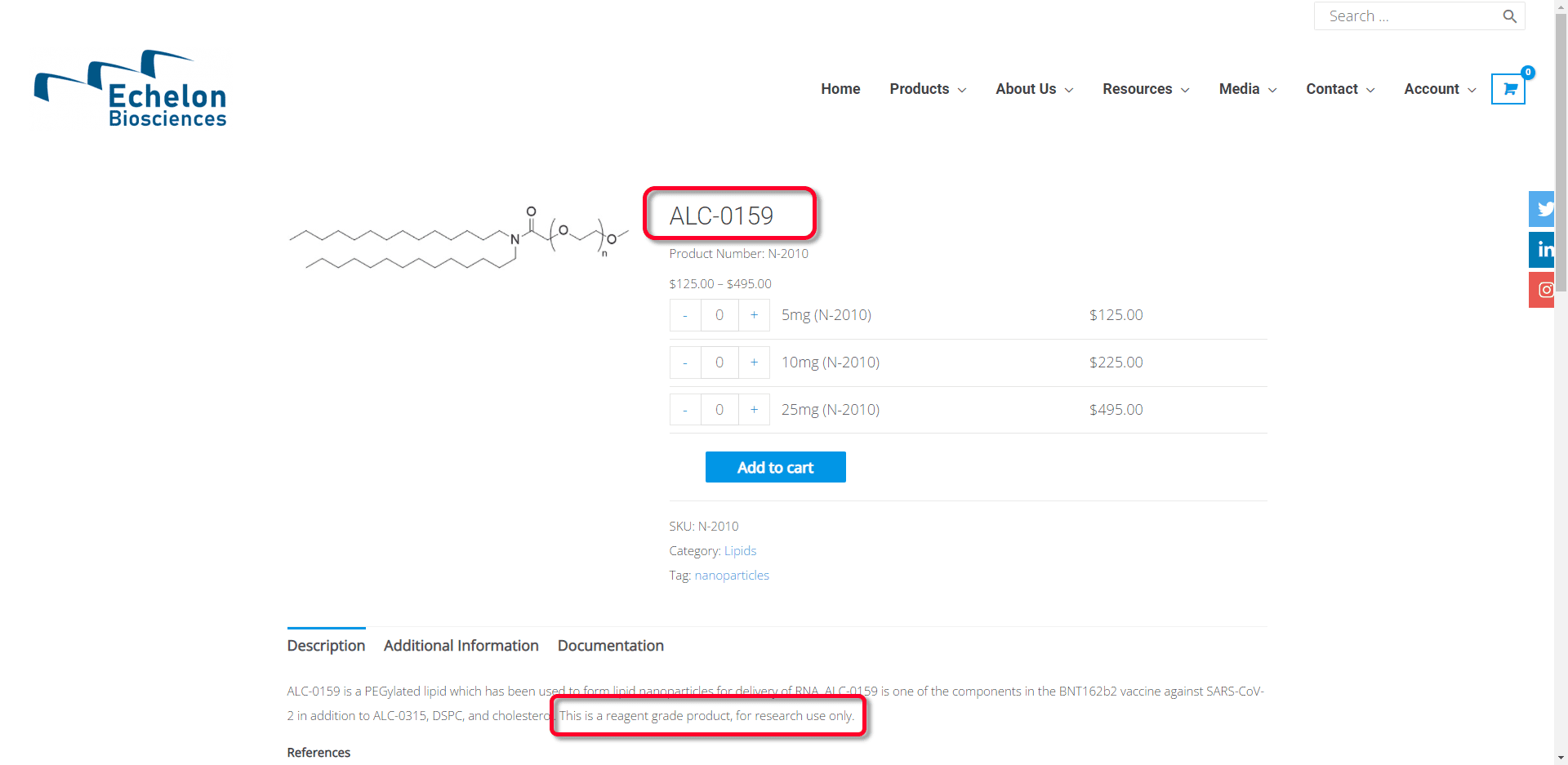This screenshot has width=1568, height=765.
Task: Click the '25mg (N-2010)' variant label
Action: tap(831, 410)
